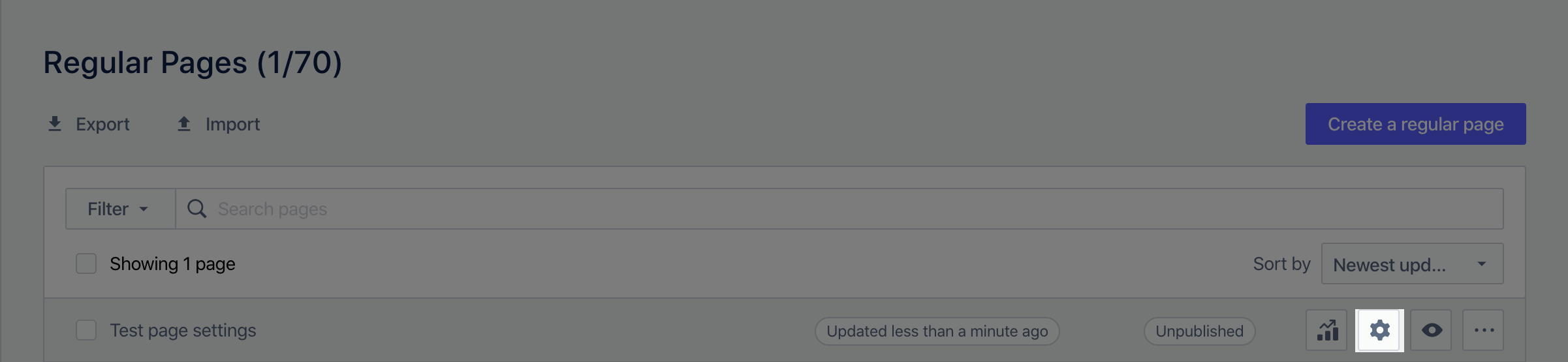Open the Test page settings page title

(183, 331)
